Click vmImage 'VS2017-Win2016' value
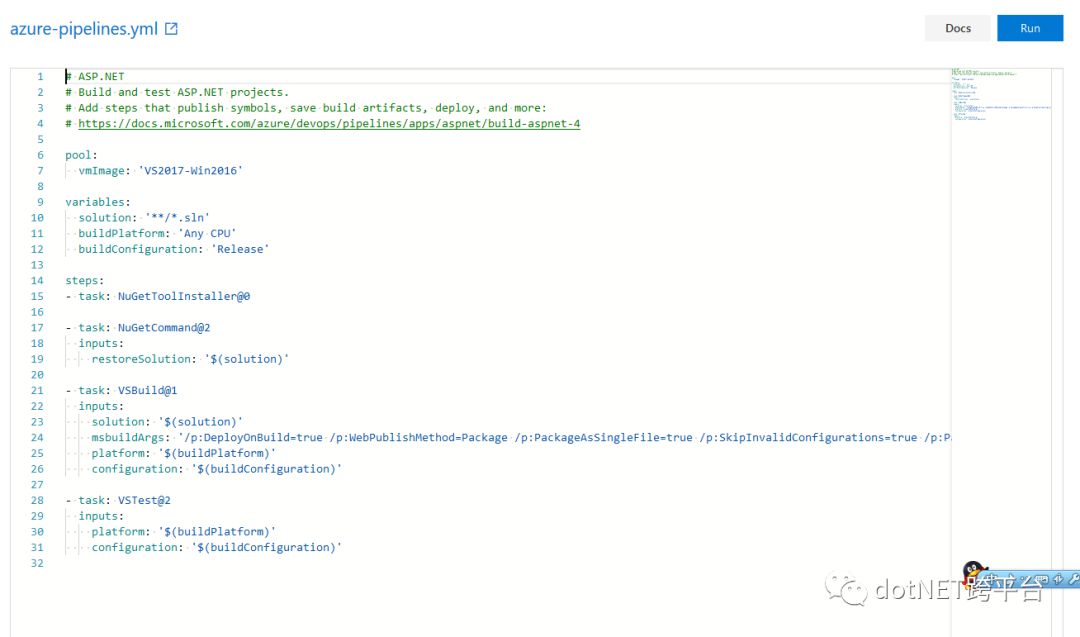This screenshot has height=637, width=1080. click(x=190, y=171)
